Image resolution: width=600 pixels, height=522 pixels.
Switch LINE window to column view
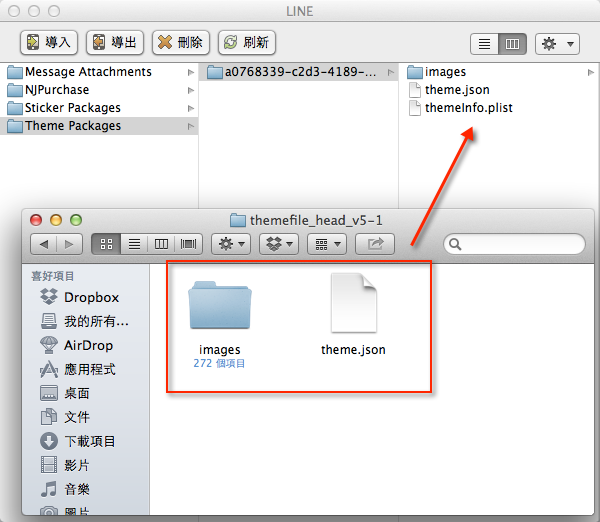pos(512,44)
